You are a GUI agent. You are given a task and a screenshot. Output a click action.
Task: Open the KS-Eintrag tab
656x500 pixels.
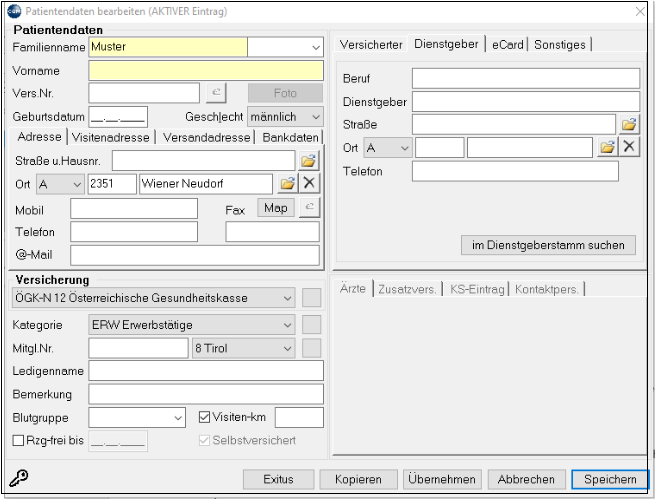tap(477, 289)
